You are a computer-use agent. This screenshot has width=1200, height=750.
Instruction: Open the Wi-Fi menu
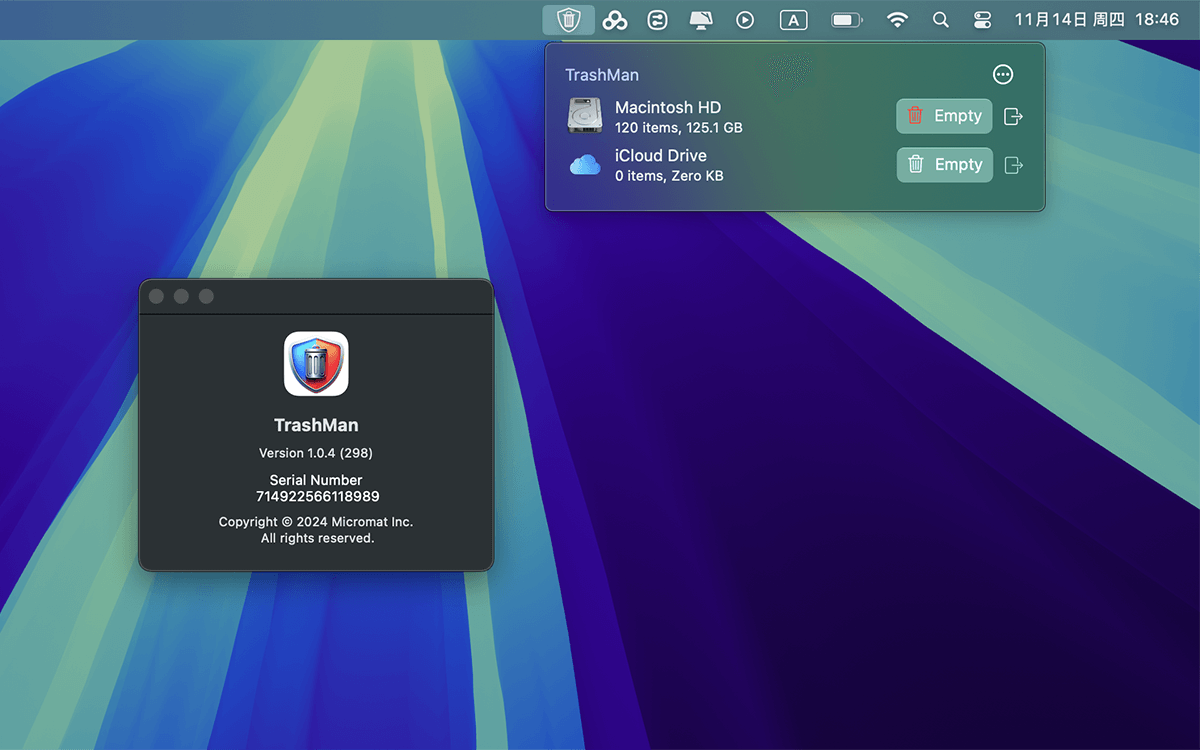tap(897, 20)
